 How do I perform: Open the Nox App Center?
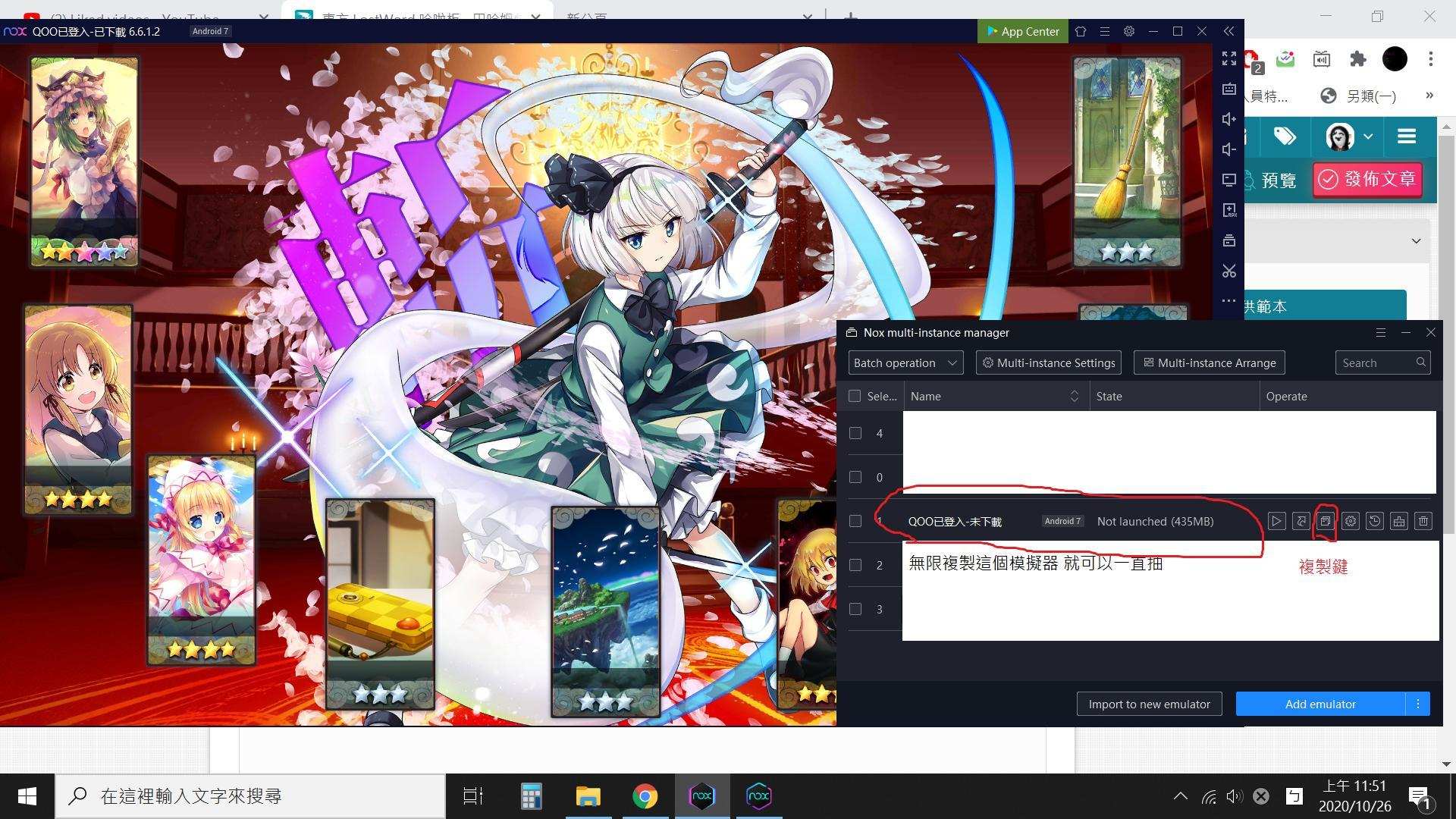tap(1022, 31)
